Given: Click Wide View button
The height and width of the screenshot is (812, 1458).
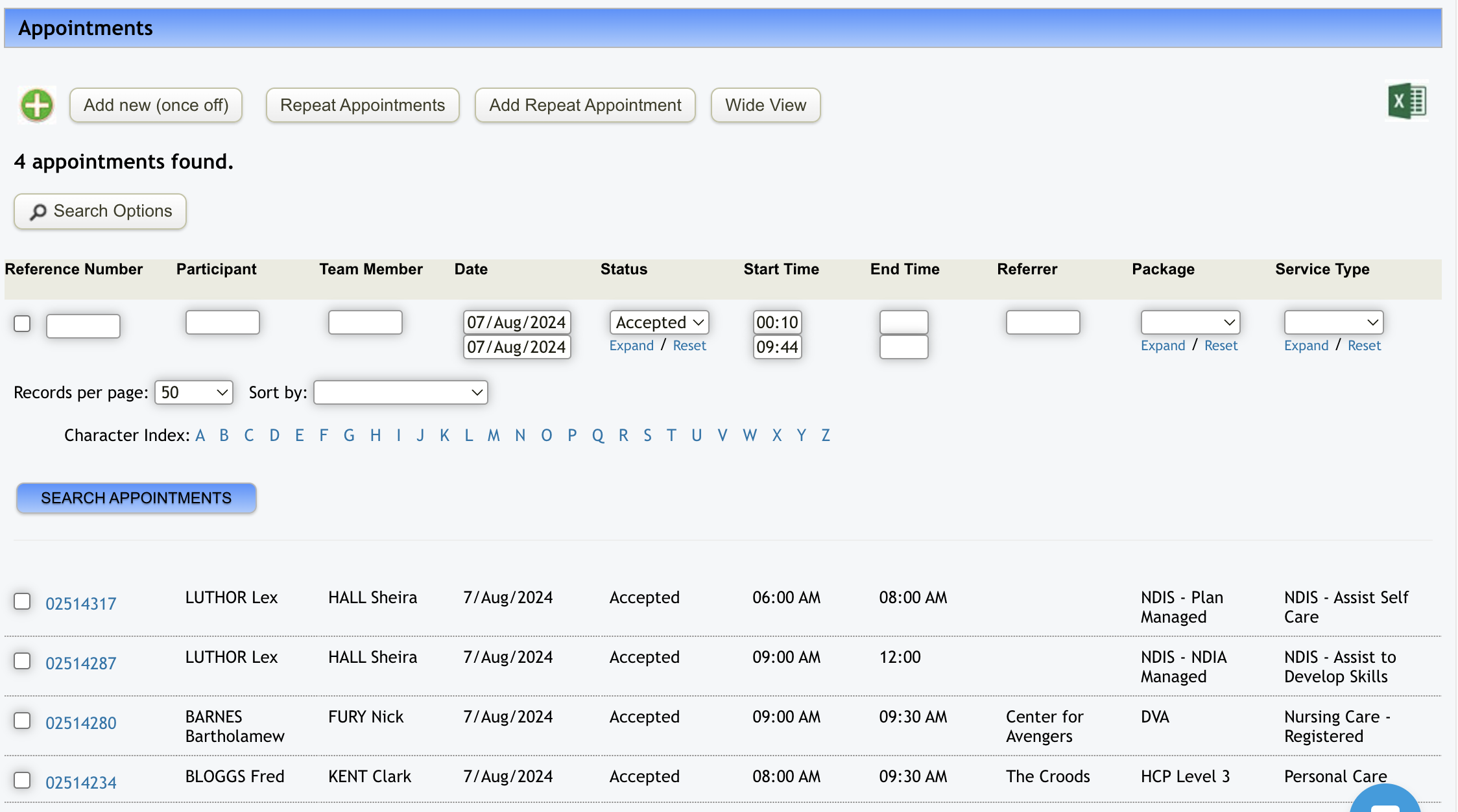Looking at the screenshot, I should (x=765, y=105).
